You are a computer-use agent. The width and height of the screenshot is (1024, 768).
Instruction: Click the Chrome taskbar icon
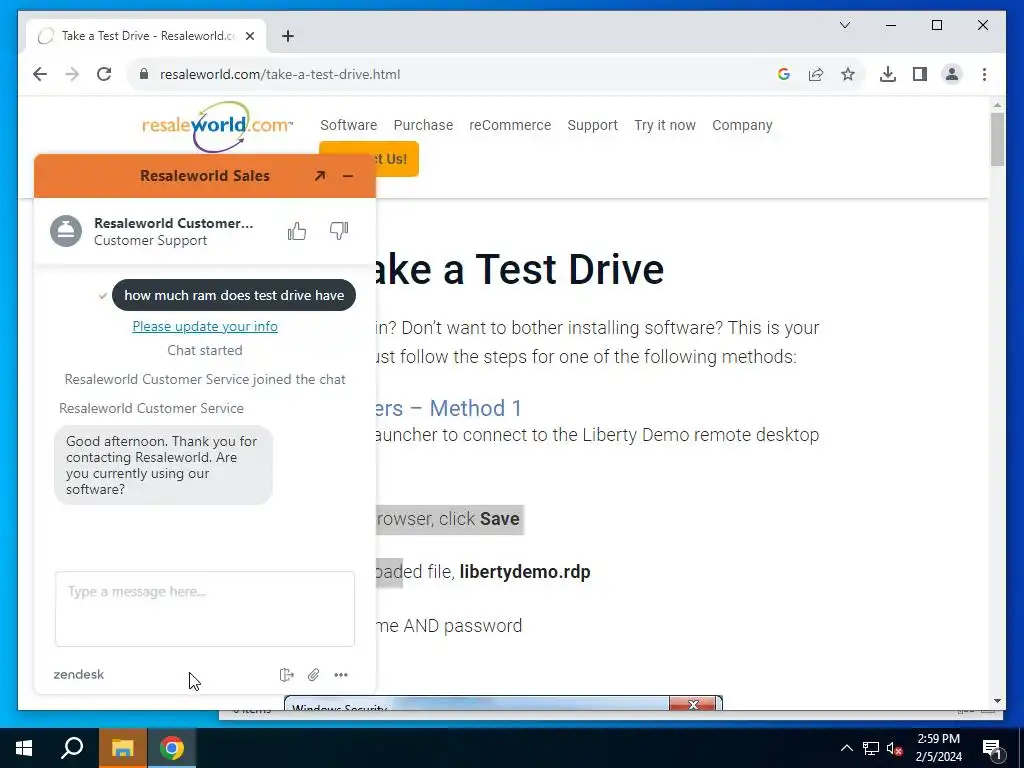coord(172,748)
